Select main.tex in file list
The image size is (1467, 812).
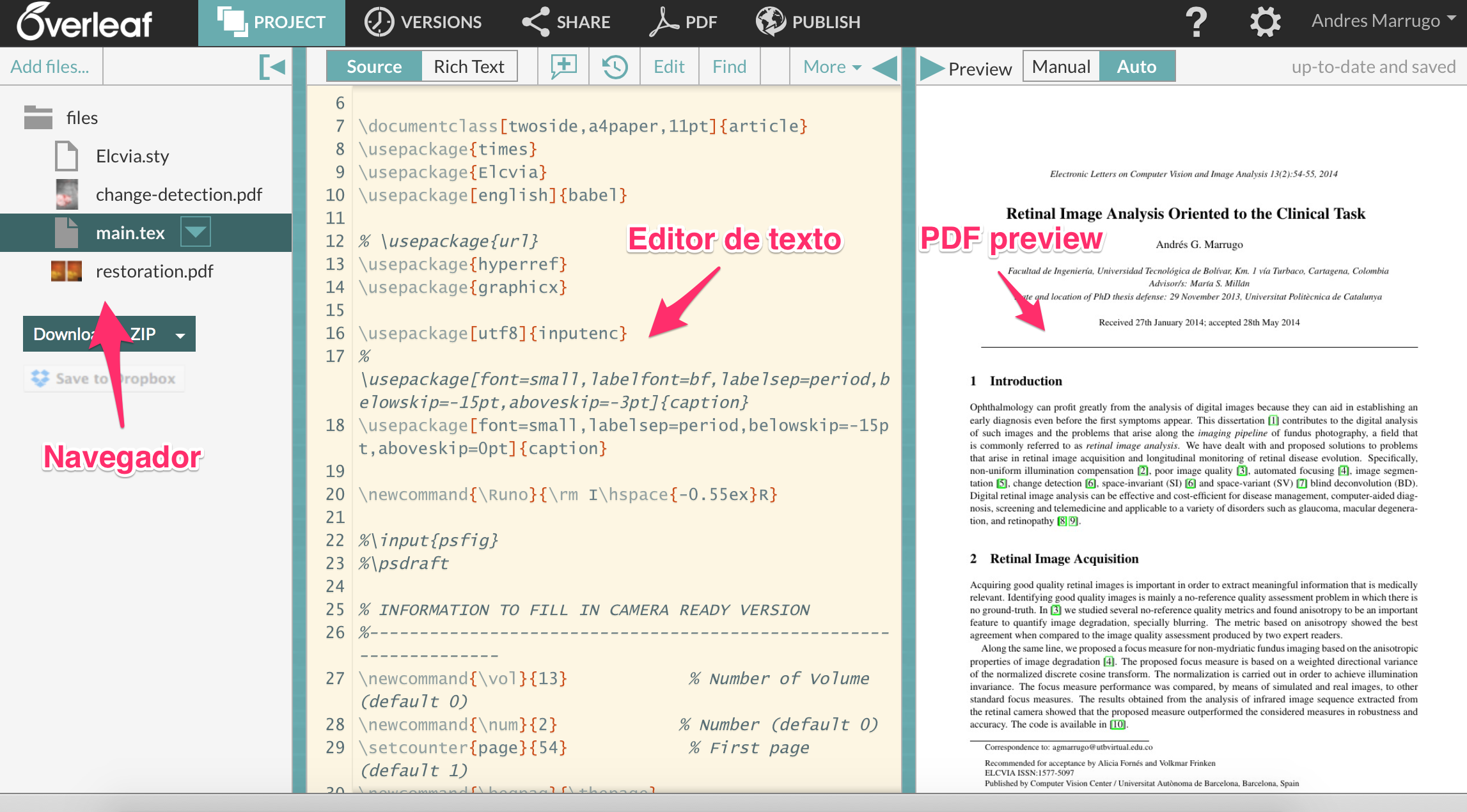pos(130,233)
